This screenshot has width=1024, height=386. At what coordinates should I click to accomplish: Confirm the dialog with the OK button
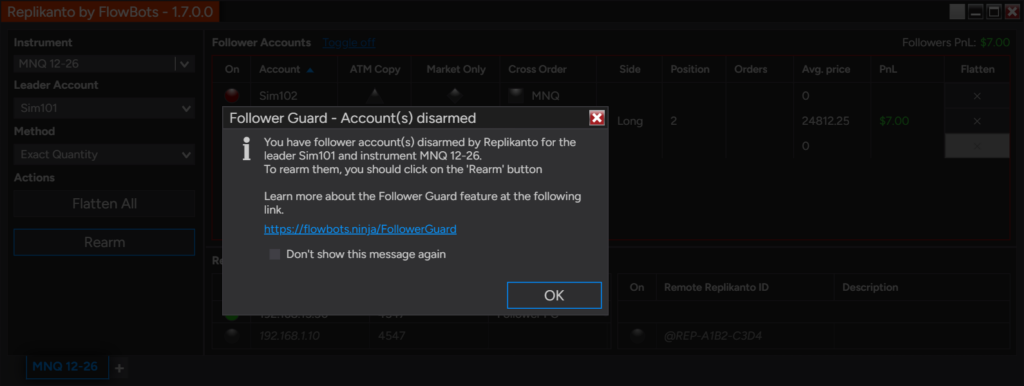[554, 295]
